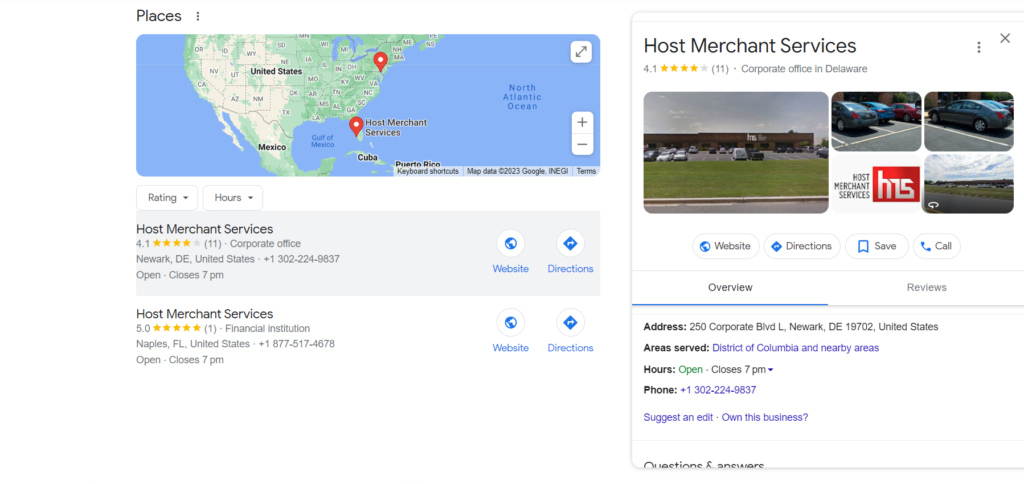
Task: Save this business with the Save button
Action: pyautogui.click(x=876, y=246)
